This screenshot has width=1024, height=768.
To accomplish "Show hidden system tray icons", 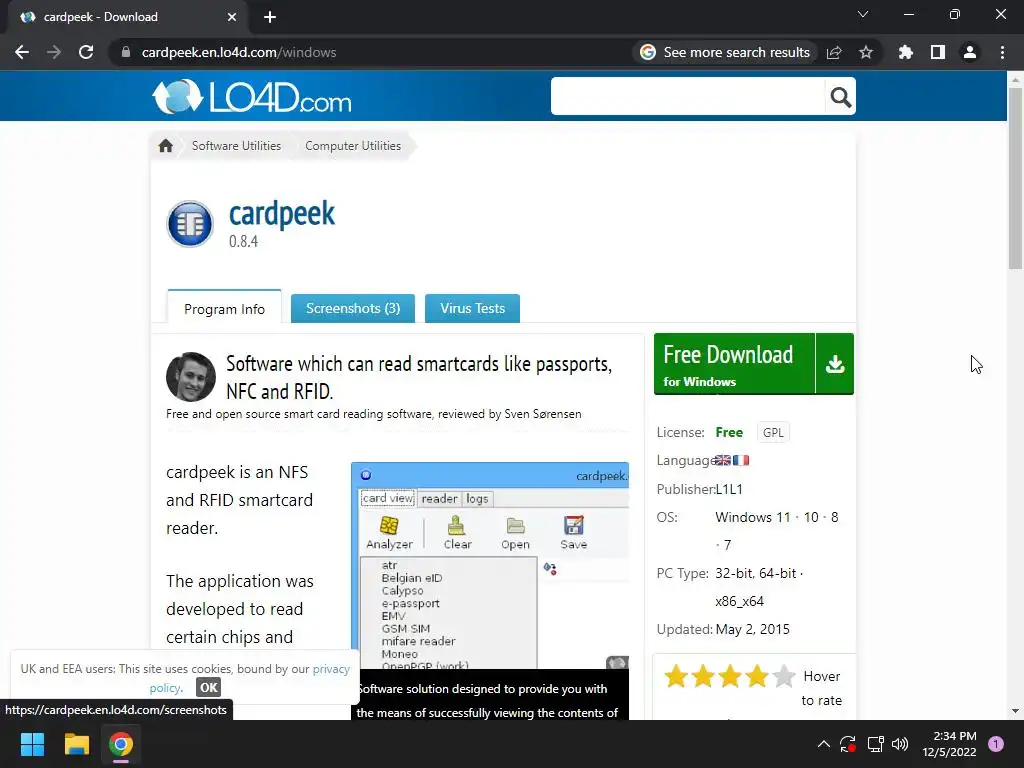I will 824,744.
